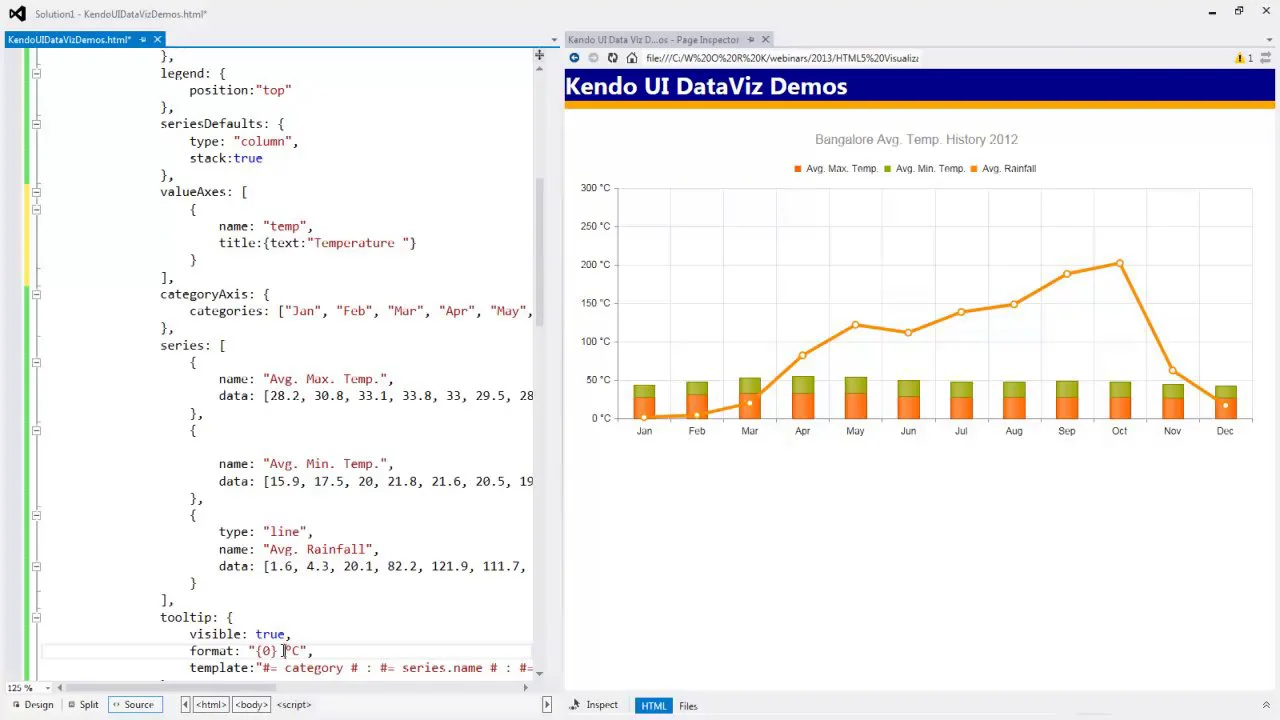Click the Jan category axis label
Screen dimensions: 1280x720
(x=644, y=431)
